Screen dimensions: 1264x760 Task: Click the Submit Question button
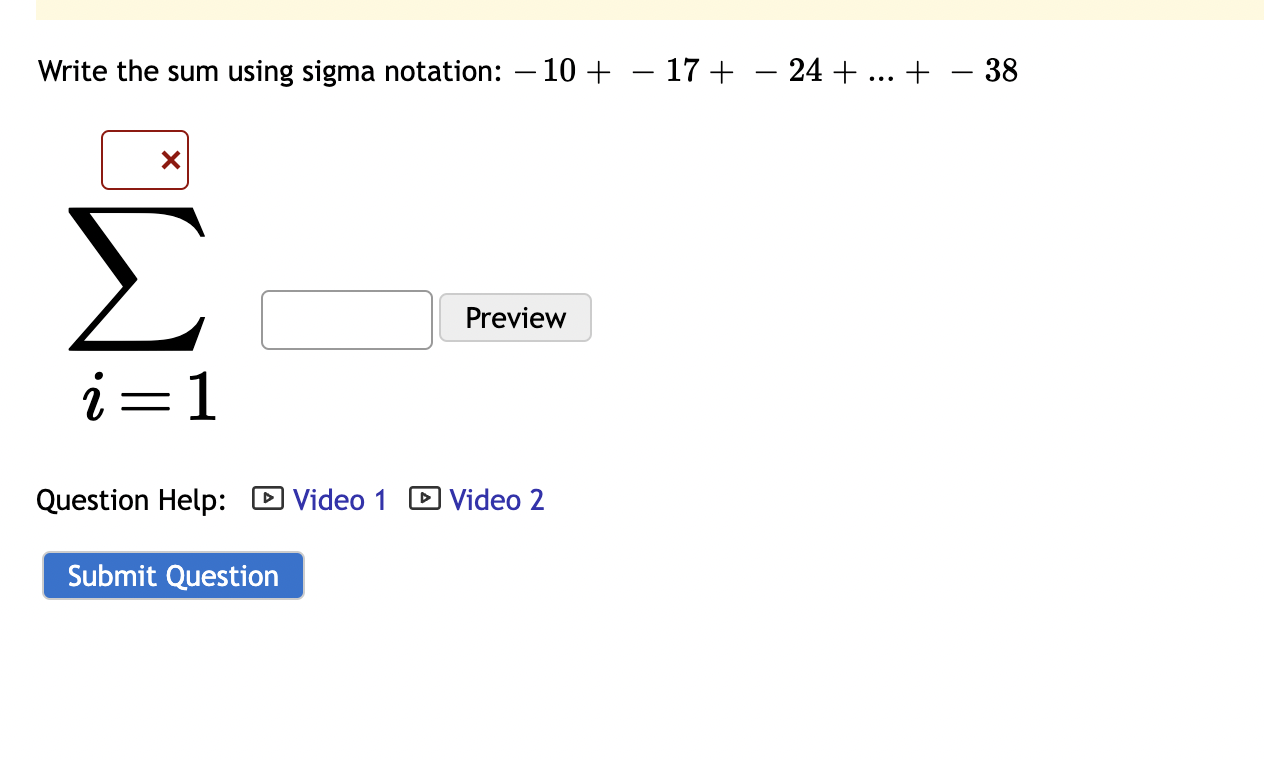coord(172,575)
